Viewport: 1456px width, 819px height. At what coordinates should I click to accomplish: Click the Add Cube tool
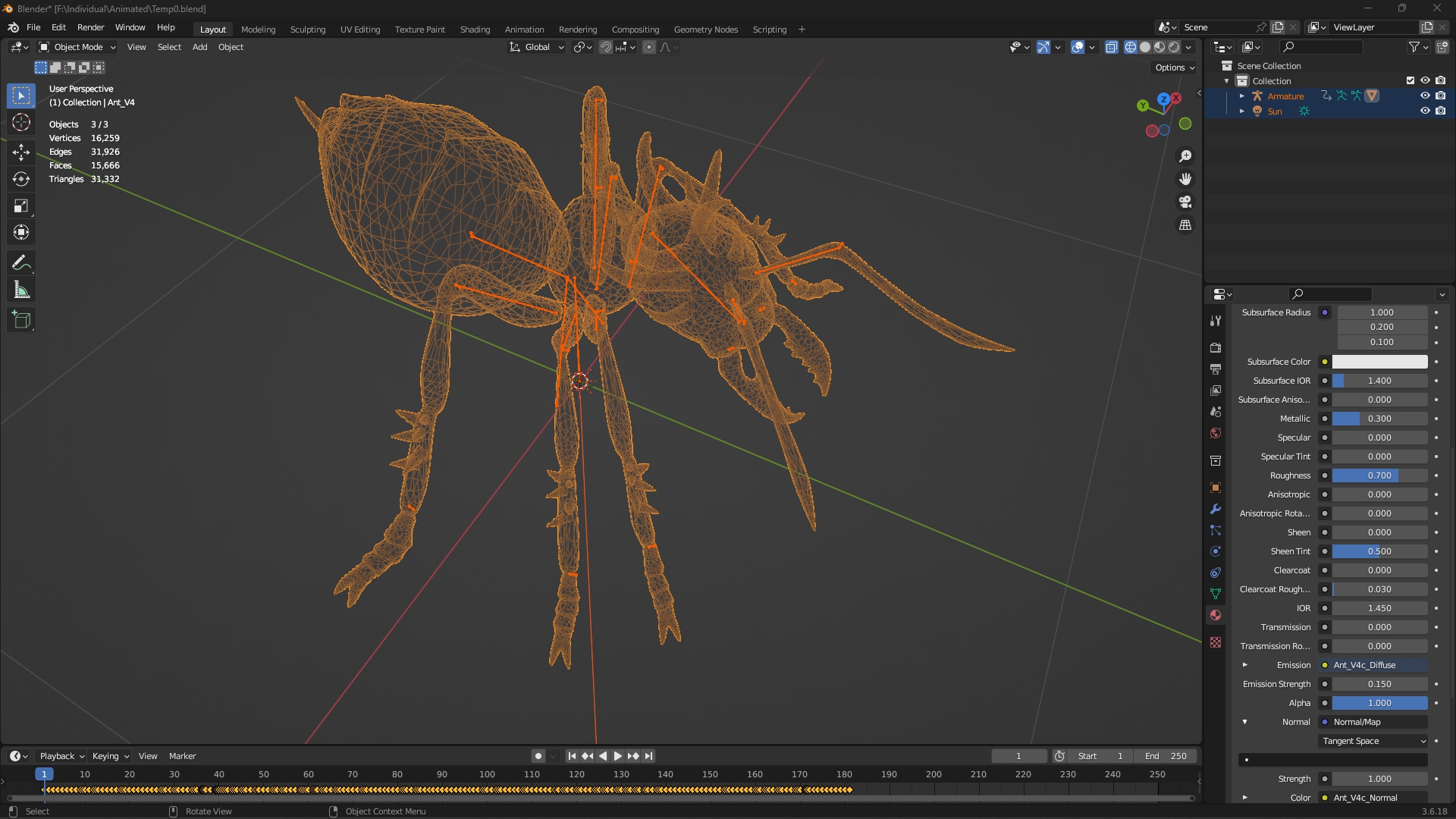point(21,320)
